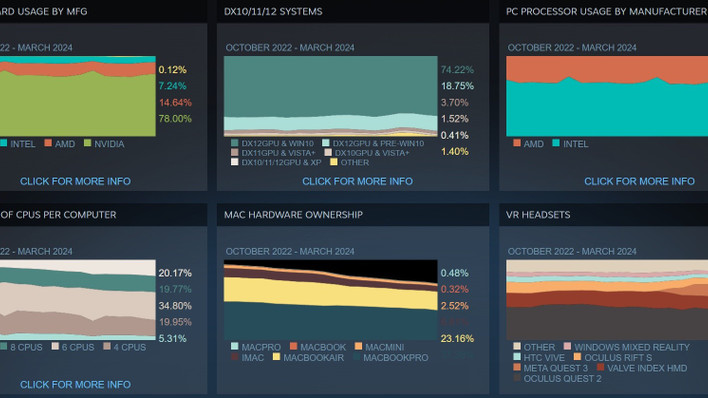Click the DX10/11/12 SYSTEMS heading
The height and width of the screenshot is (398, 708).
[x=273, y=12]
